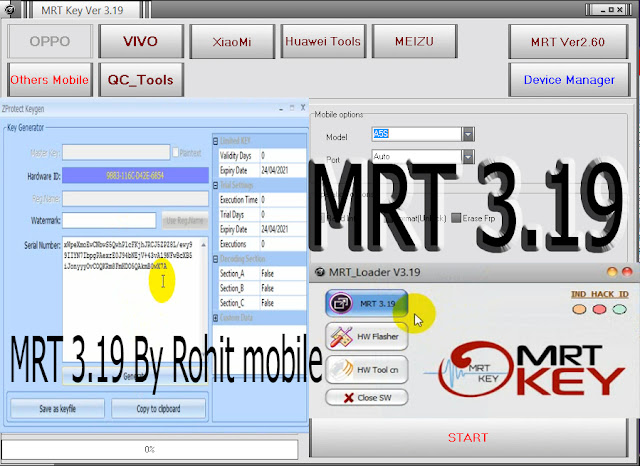The image size is (640, 466).
Task: Click the MRT Key app icon in title bar
Action: coord(9,9)
